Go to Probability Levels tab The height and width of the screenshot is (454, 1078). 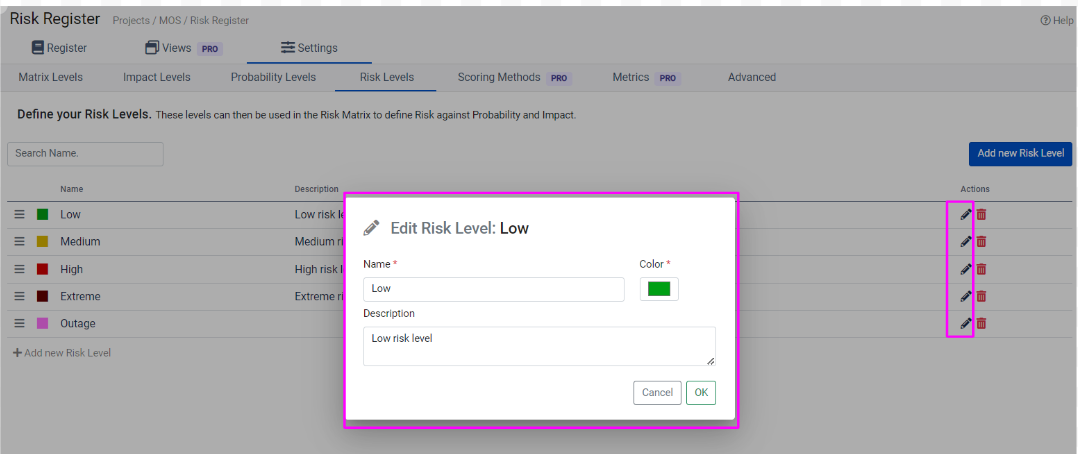coord(273,77)
